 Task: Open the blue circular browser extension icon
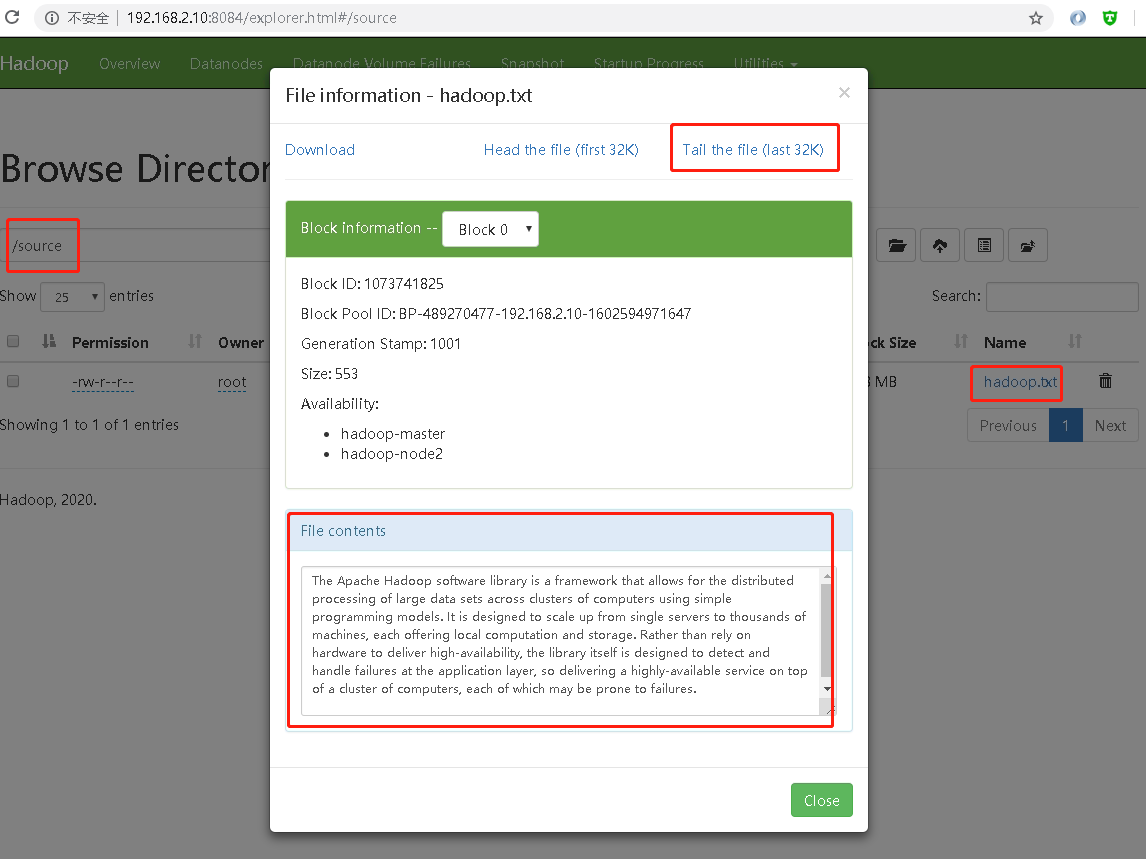tap(1078, 18)
